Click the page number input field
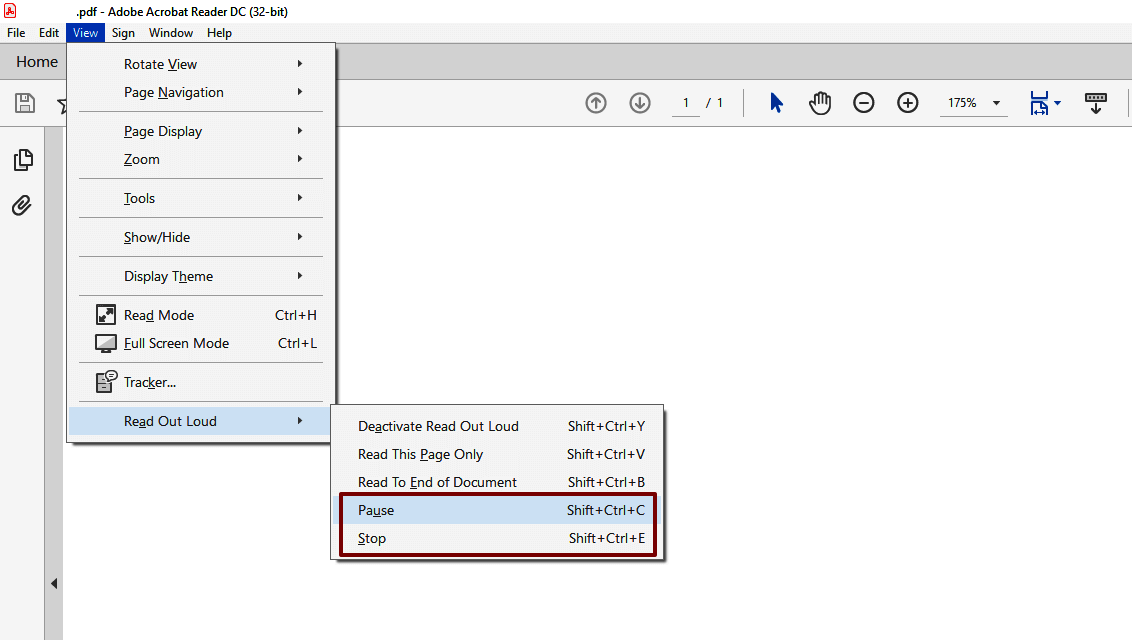 pyautogui.click(x=687, y=102)
